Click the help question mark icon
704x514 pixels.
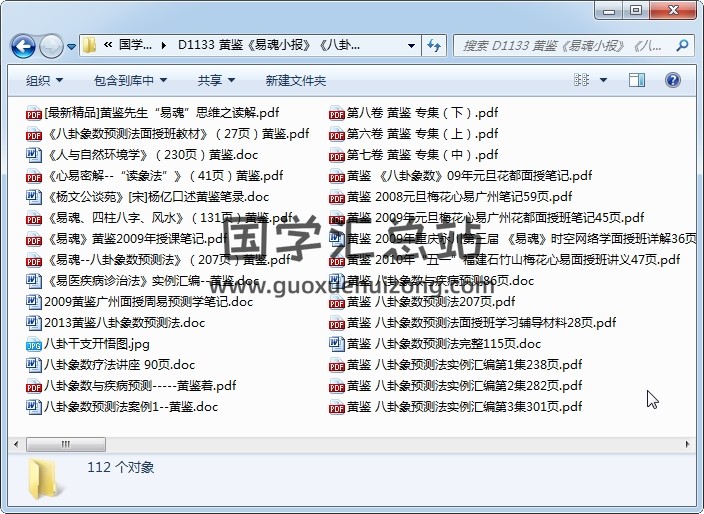673,80
